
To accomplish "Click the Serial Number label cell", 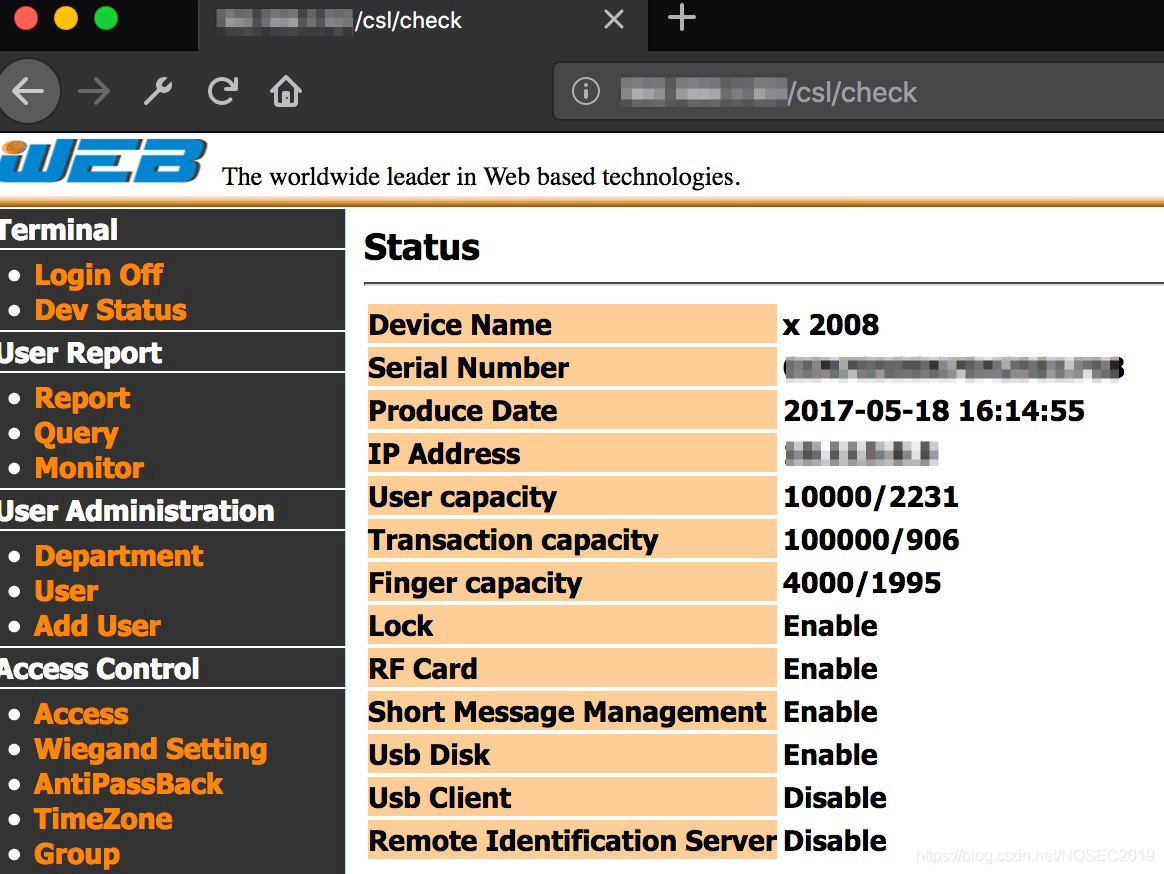I will [572, 368].
